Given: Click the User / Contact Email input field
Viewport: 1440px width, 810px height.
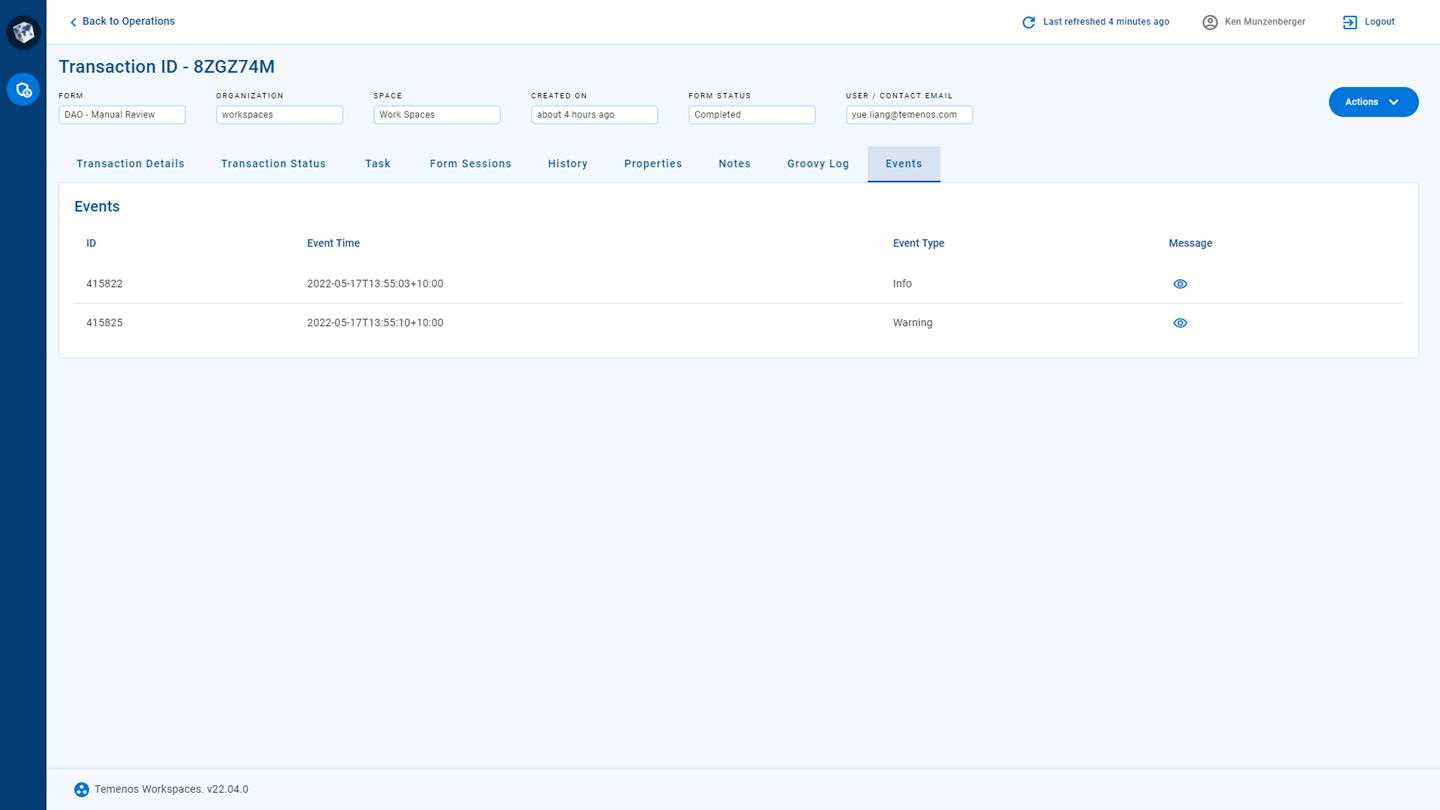Looking at the screenshot, I should [909, 114].
